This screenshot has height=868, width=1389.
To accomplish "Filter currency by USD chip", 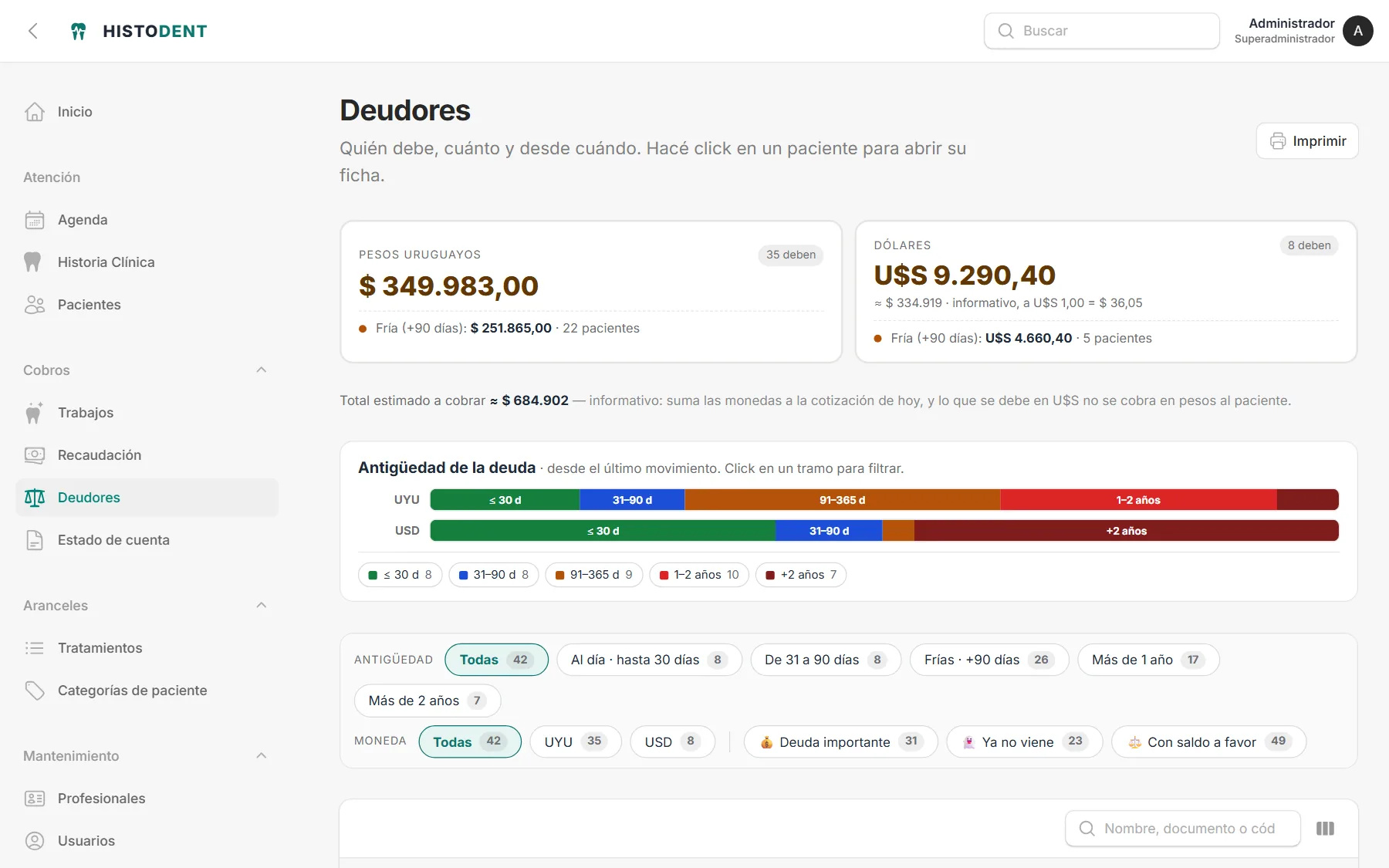I will (x=672, y=741).
